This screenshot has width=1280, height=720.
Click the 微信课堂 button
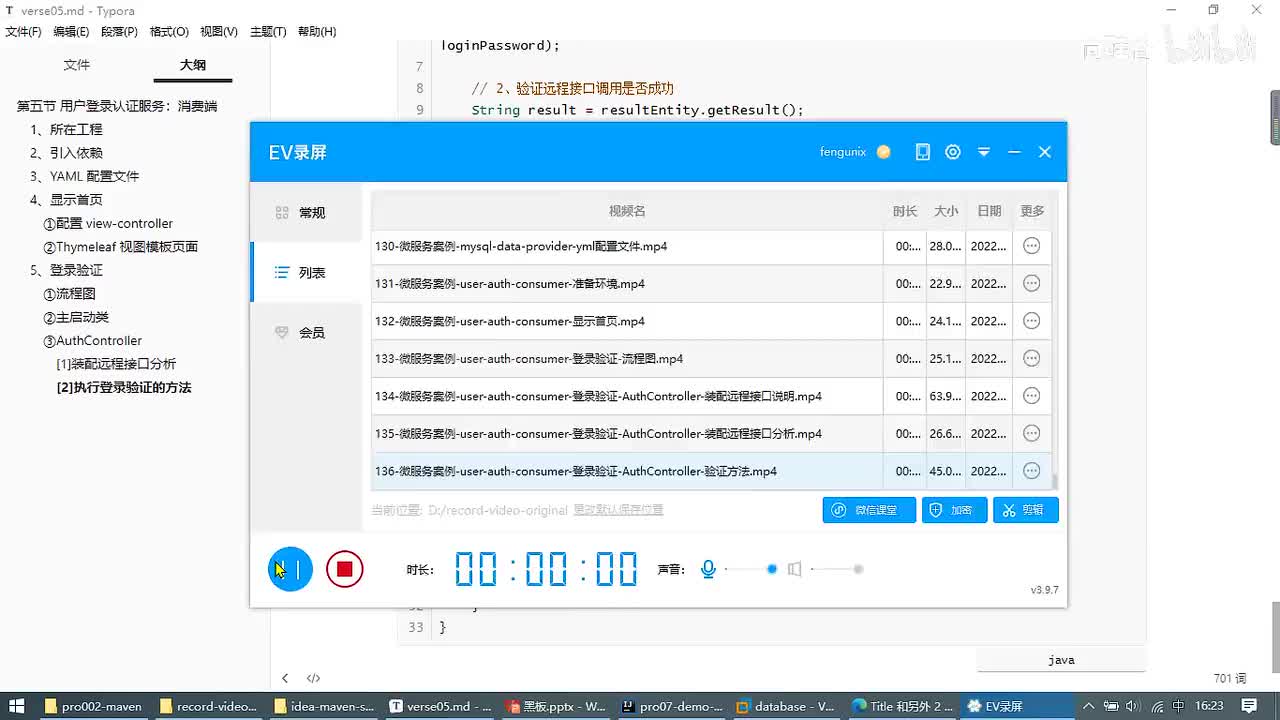(868, 510)
